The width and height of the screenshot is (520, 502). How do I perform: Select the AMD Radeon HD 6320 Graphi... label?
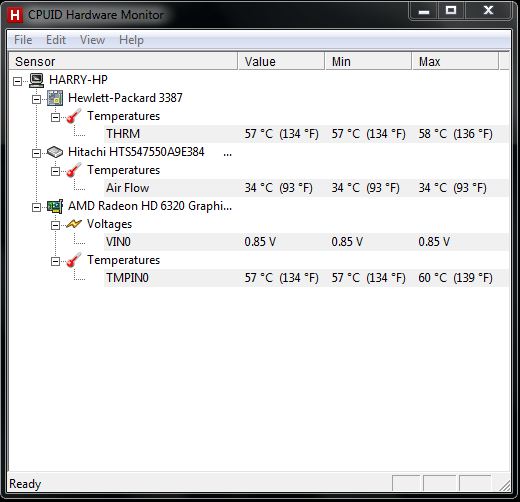pyautogui.click(x=150, y=206)
